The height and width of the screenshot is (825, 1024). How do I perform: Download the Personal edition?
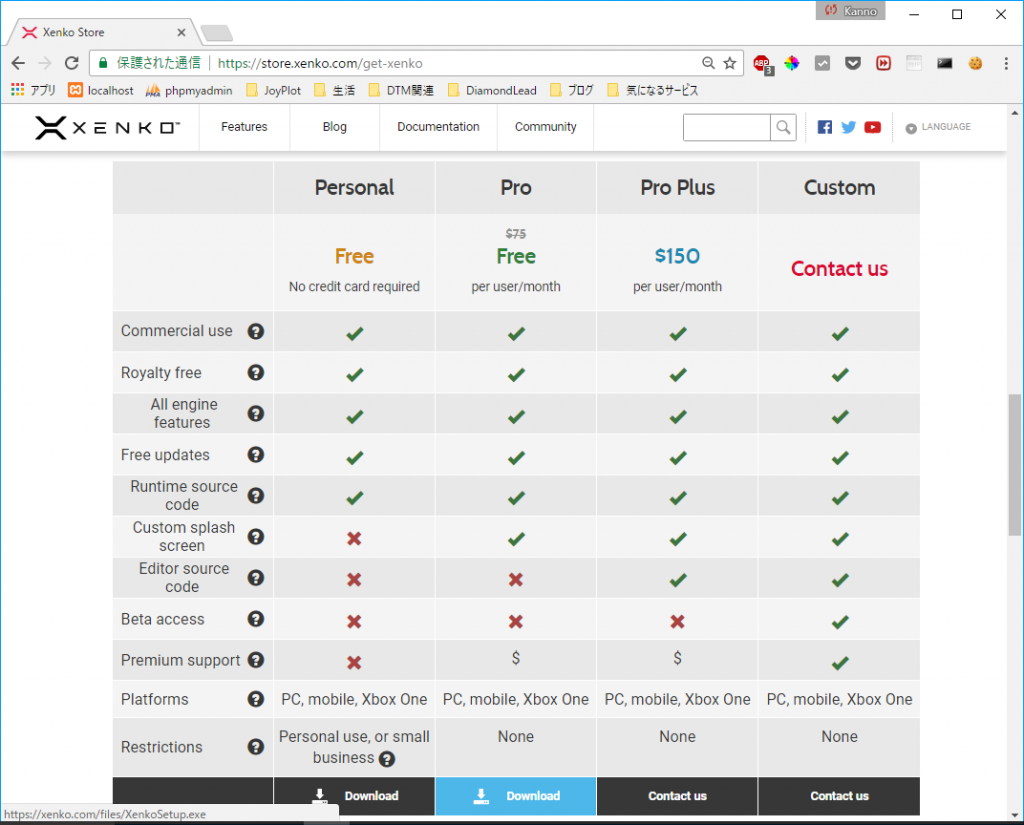click(x=354, y=796)
